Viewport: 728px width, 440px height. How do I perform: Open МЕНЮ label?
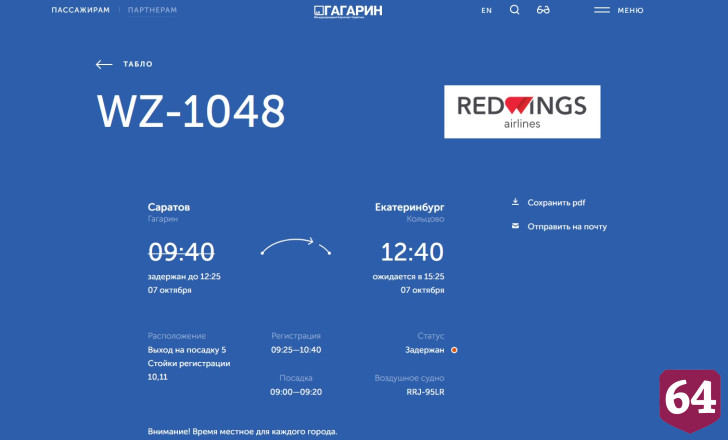point(630,10)
